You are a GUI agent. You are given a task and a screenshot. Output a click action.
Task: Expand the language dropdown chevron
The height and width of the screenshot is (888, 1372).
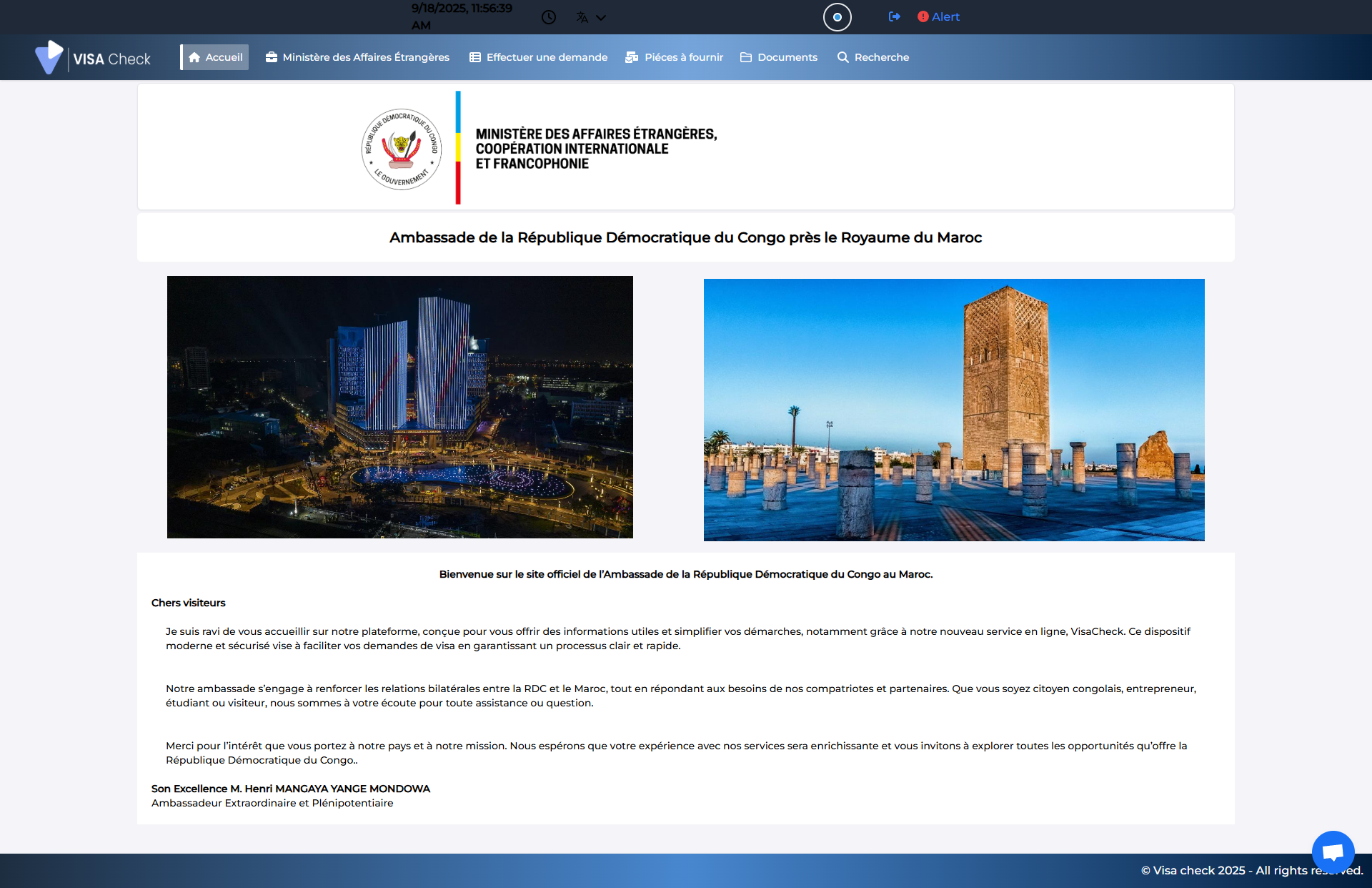(601, 18)
